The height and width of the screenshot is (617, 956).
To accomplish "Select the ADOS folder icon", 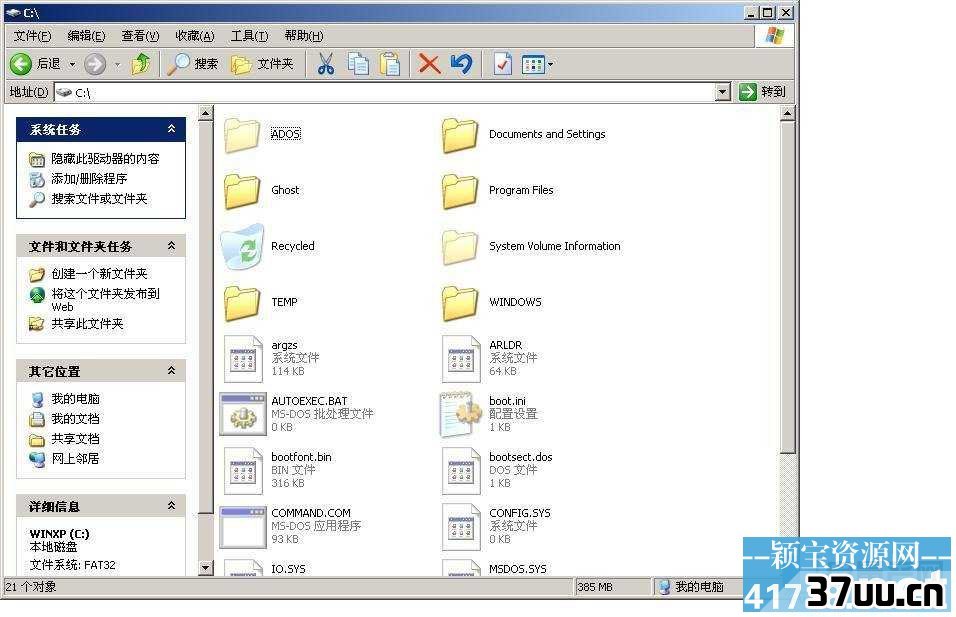I will 243,134.
